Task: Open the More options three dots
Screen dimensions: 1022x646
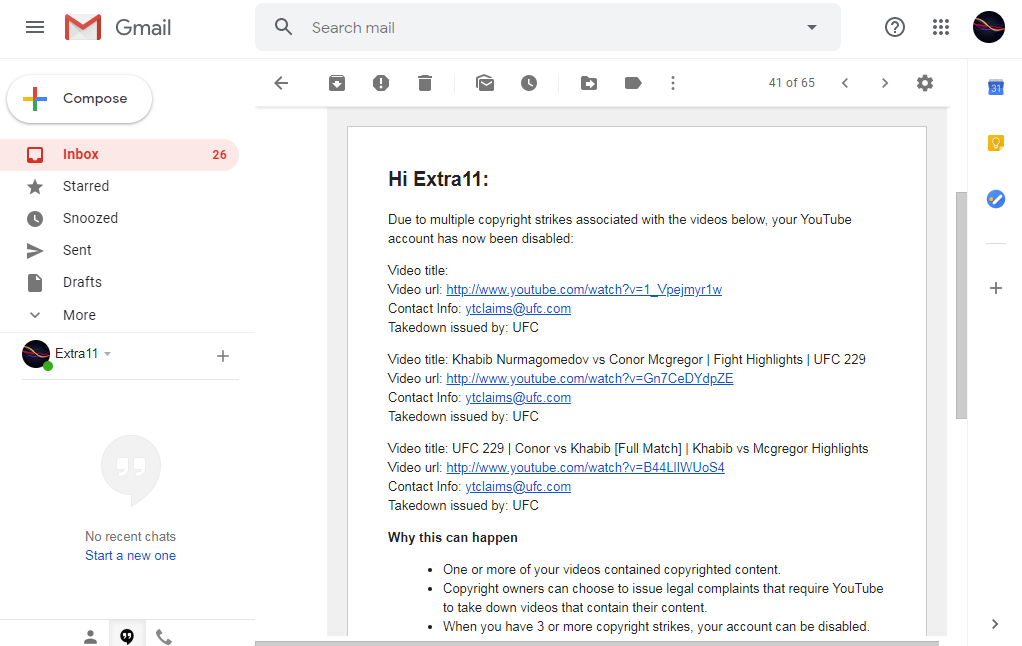Action: pos(673,83)
